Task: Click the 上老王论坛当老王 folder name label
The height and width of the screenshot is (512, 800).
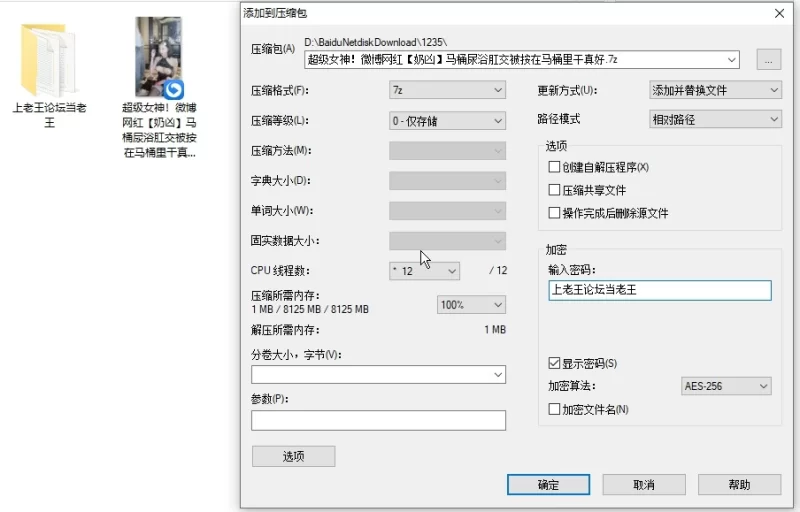Action: 49,115
